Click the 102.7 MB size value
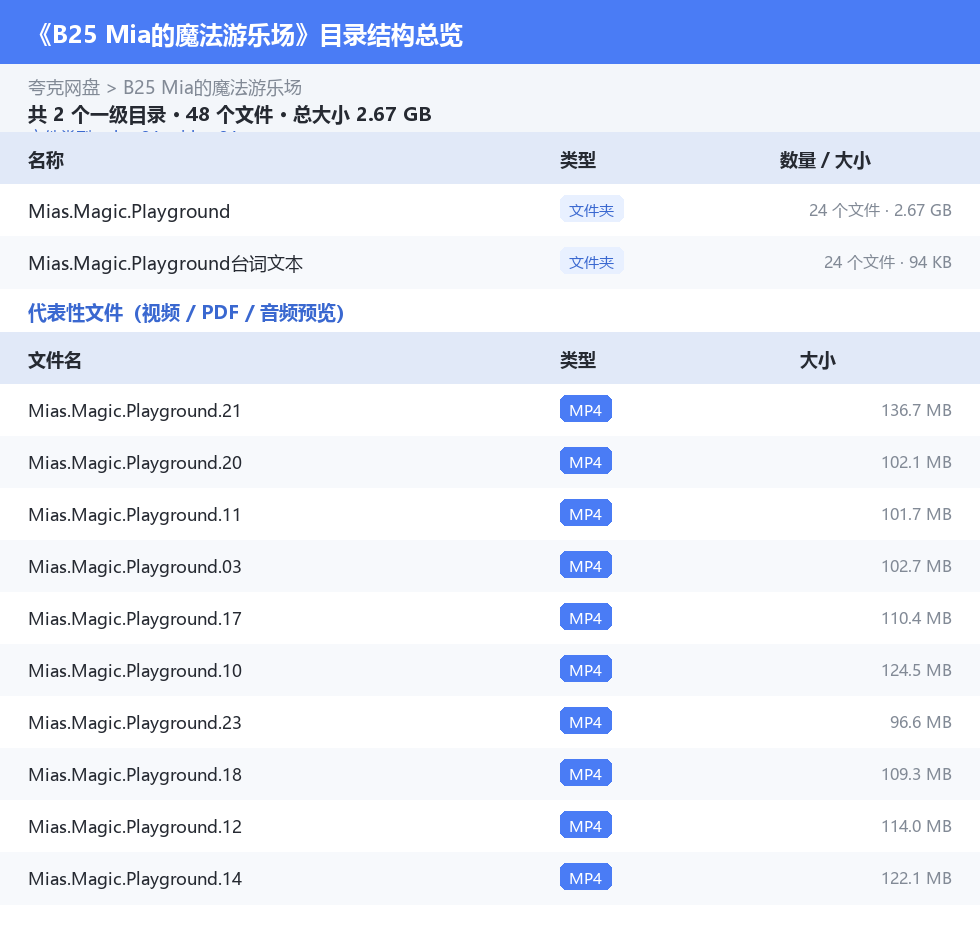The image size is (980, 936). 916,565
